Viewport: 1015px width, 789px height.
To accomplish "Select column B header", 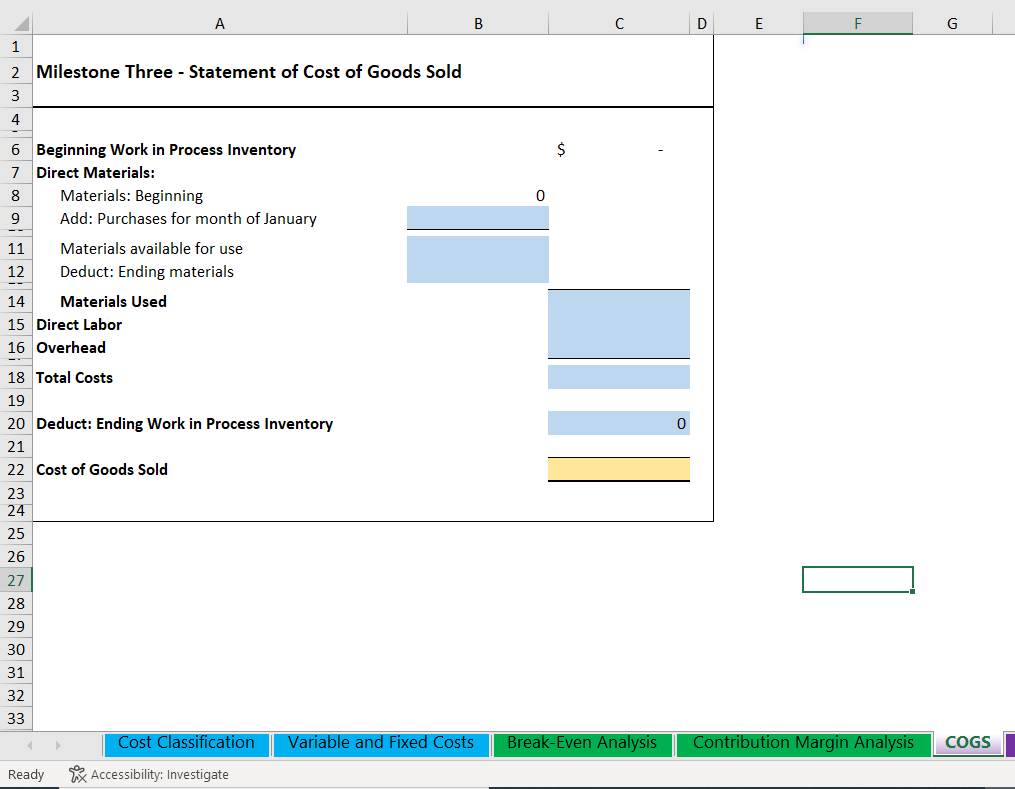I will pyautogui.click(x=478, y=24).
